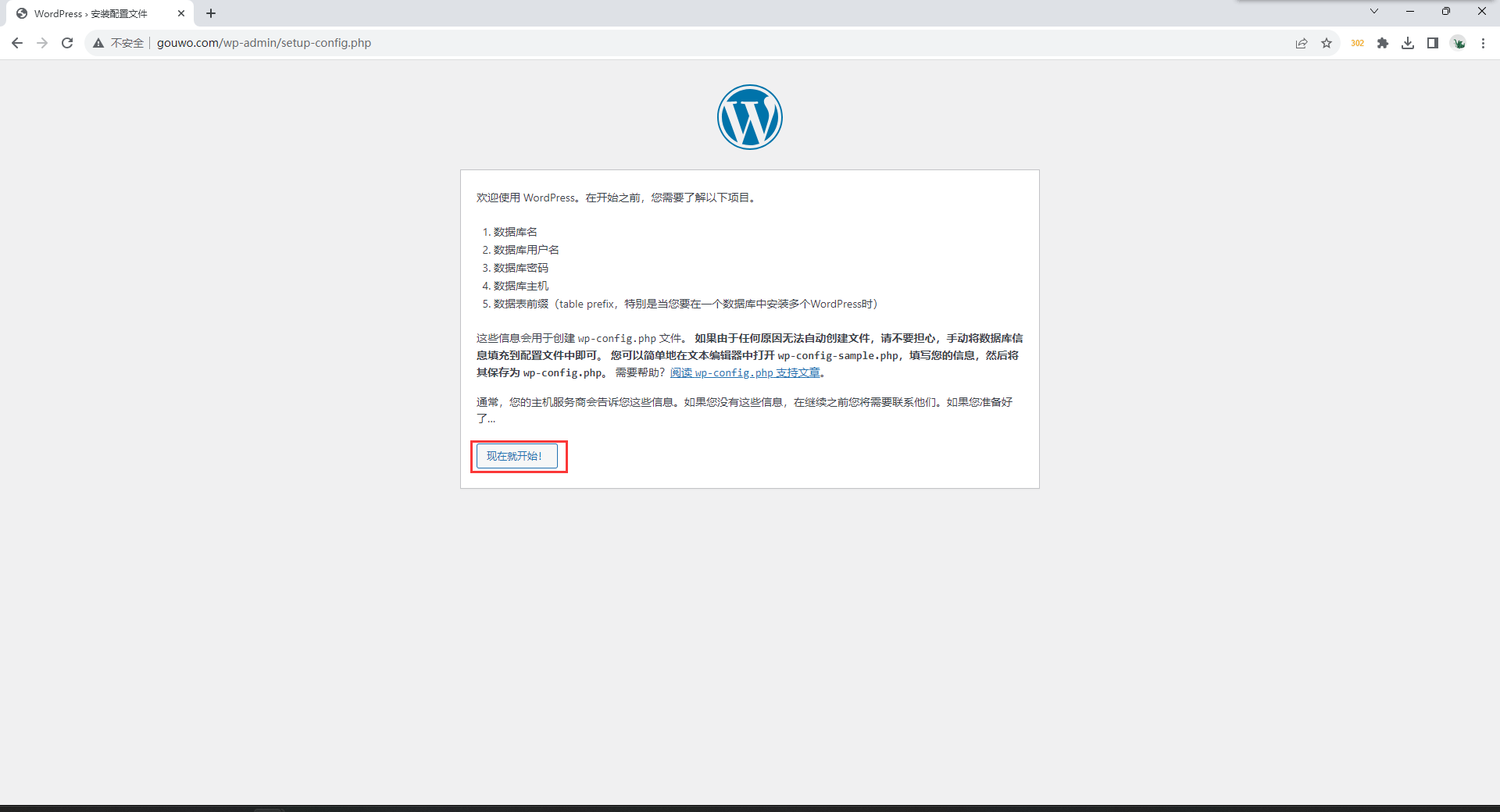Click the WordPress logo
This screenshot has width=1500, height=812.
(x=750, y=117)
